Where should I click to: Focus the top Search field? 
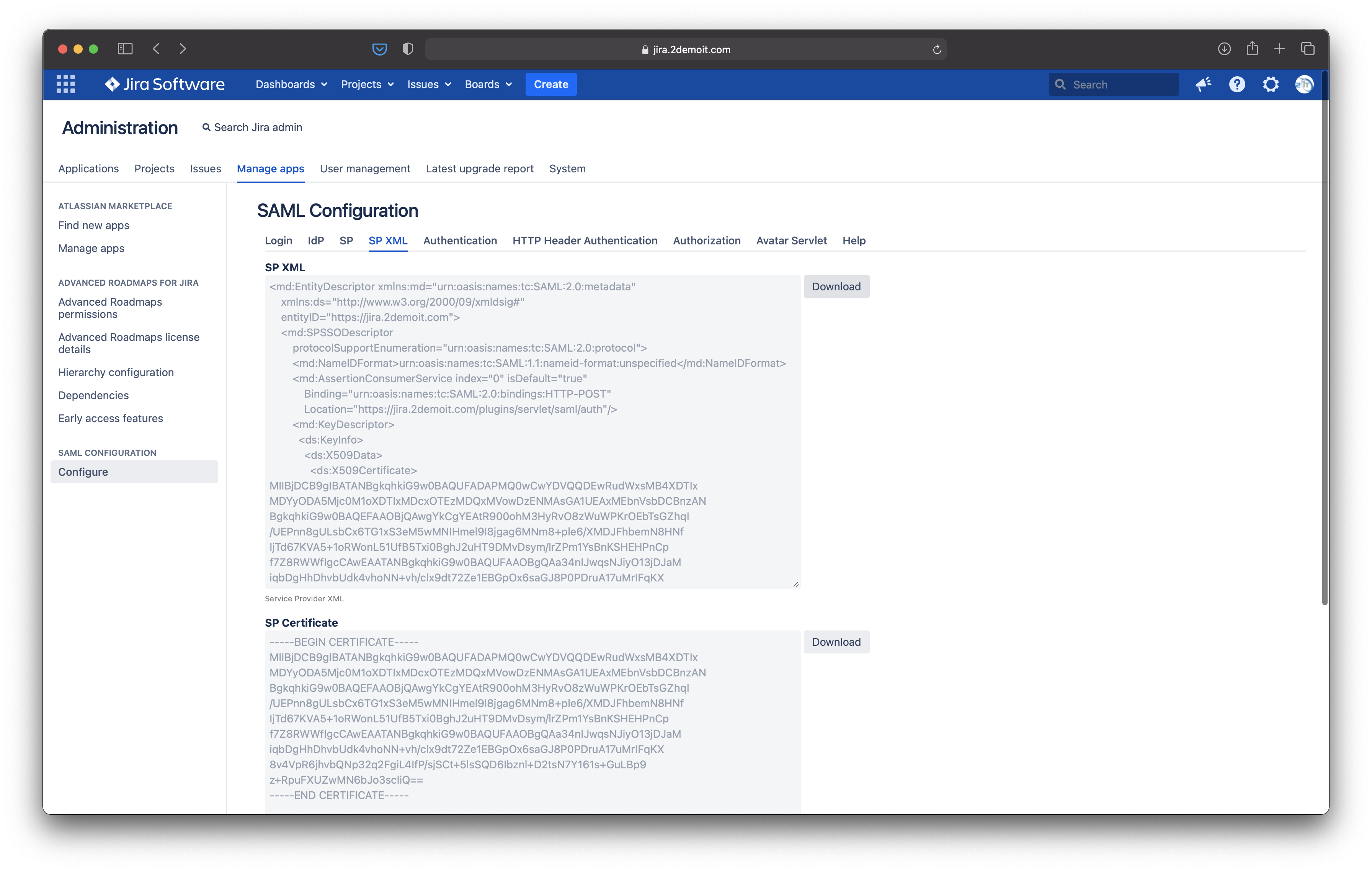[x=1113, y=84]
